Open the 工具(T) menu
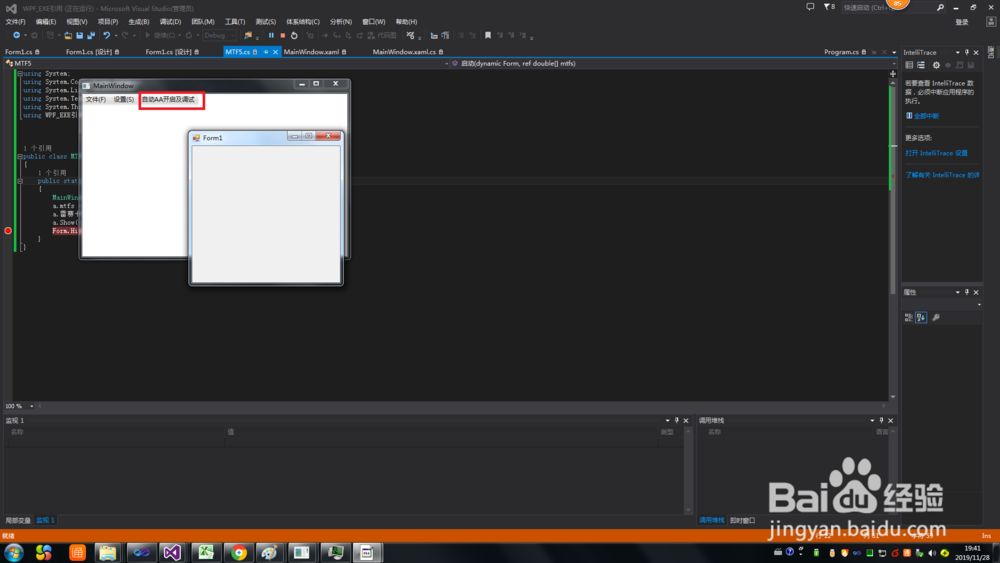This screenshot has height=563, width=1000. point(235,22)
